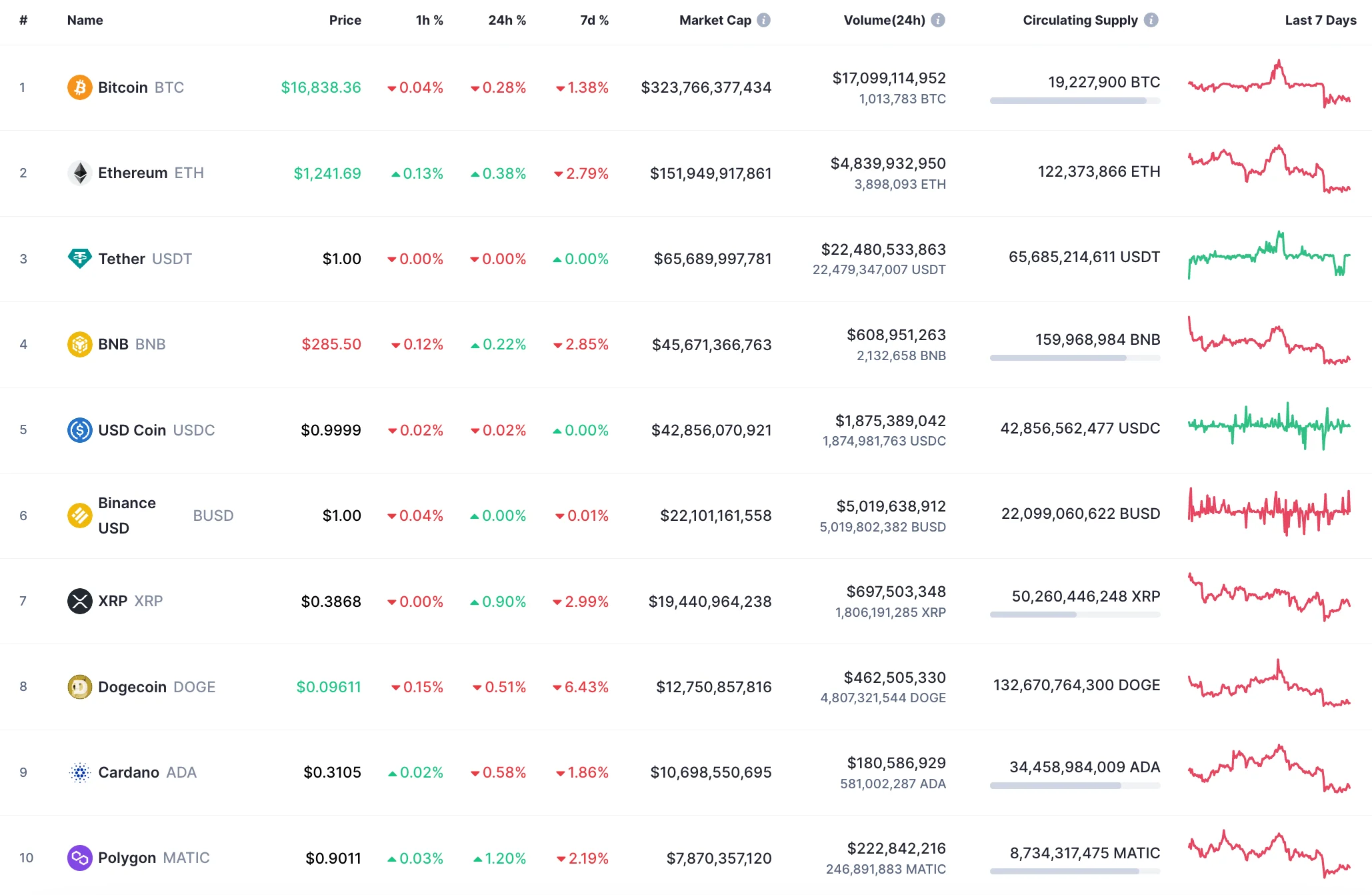Click the Ethereum market cap value

[x=711, y=173]
